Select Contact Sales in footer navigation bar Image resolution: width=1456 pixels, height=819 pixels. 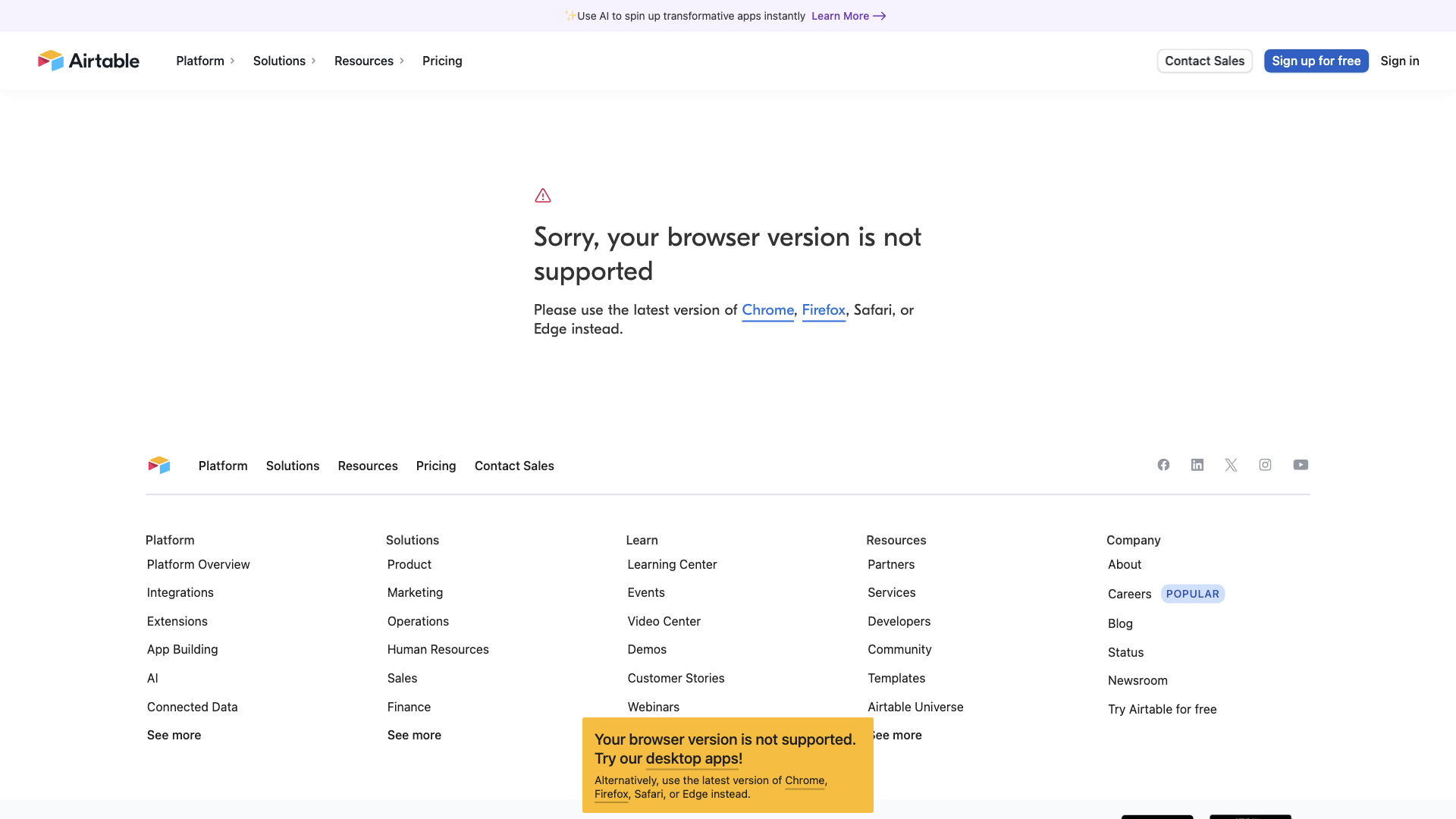pos(514,466)
